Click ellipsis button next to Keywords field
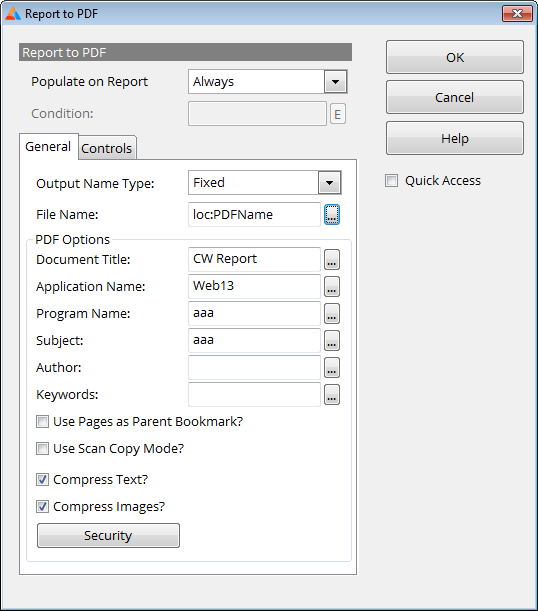This screenshot has width=538, height=611. (x=332, y=395)
